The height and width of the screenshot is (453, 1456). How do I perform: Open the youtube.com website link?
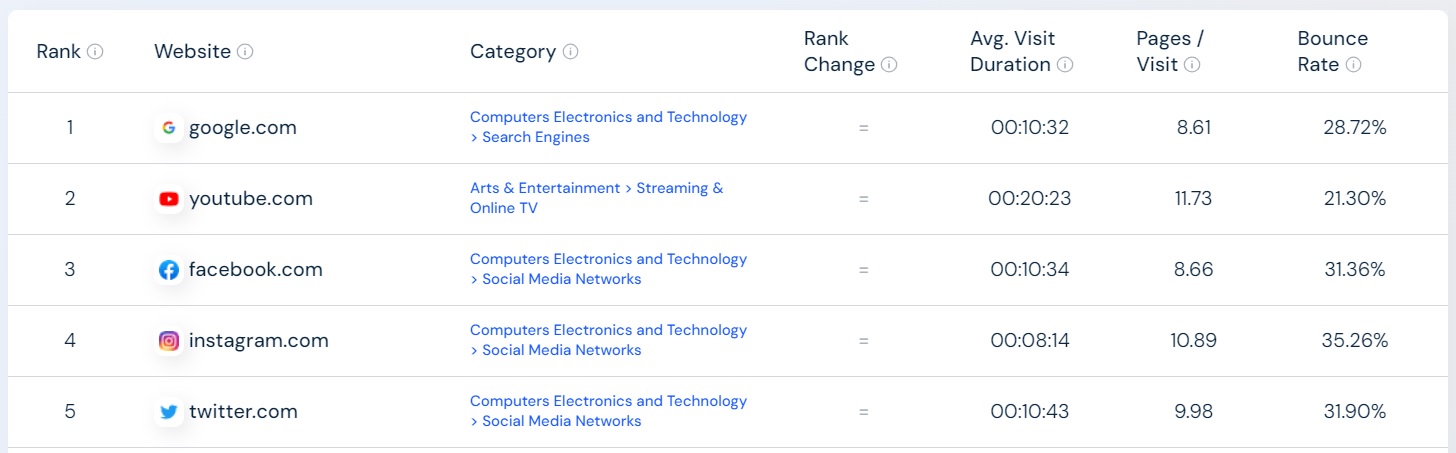click(x=250, y=199)
